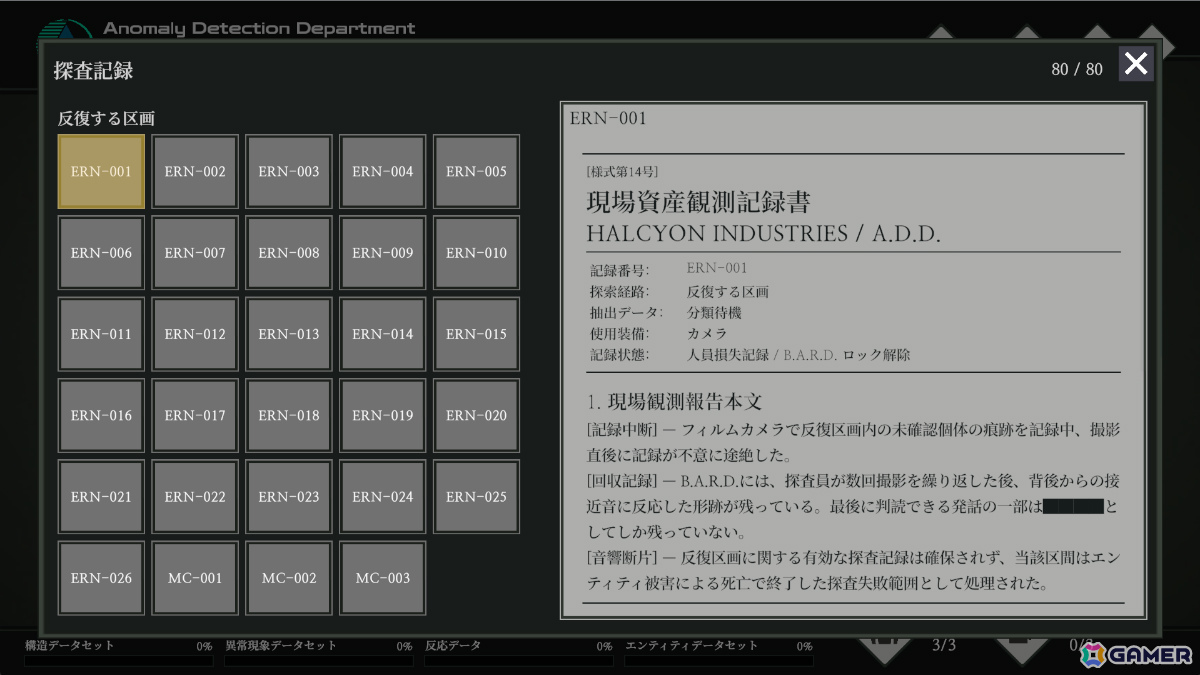Open record ERN-009
Image resolution: width=1200 pixels, height=675 pixels.
[383, 253]
